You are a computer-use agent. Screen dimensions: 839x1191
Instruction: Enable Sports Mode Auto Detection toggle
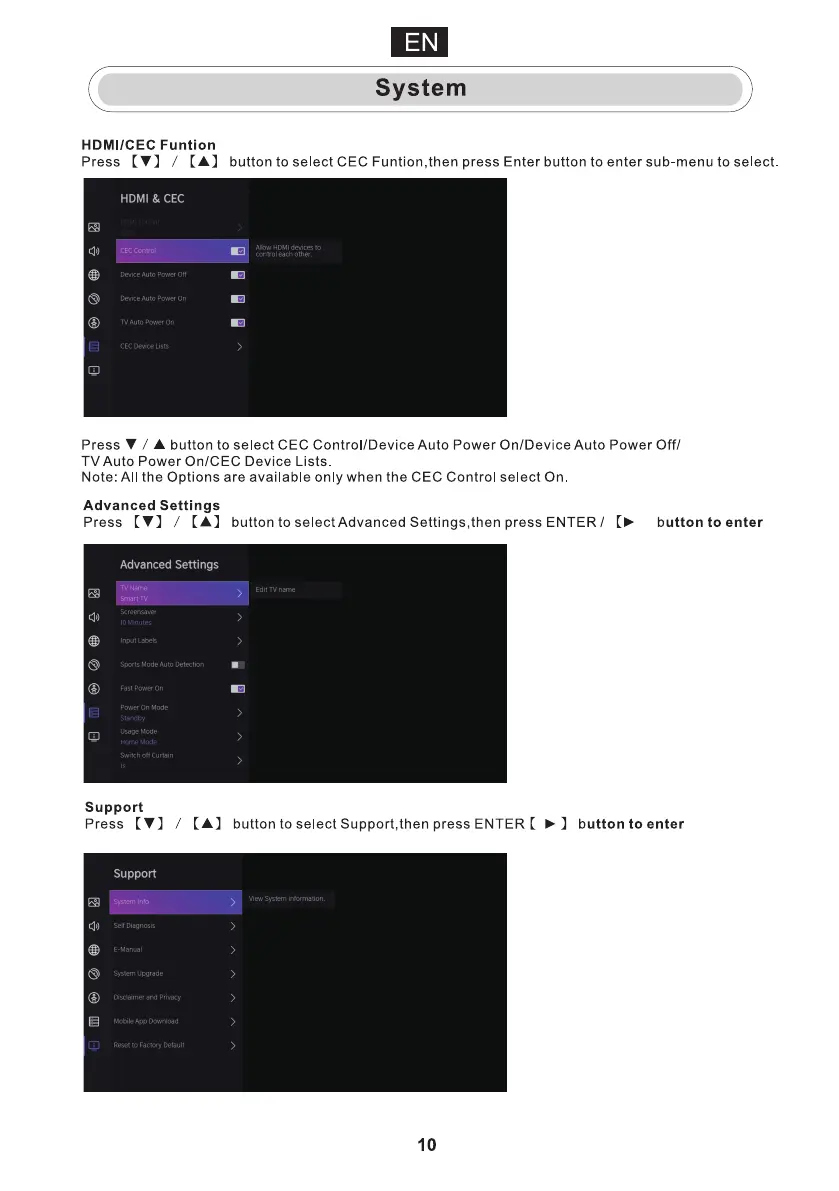coord(238,665)
